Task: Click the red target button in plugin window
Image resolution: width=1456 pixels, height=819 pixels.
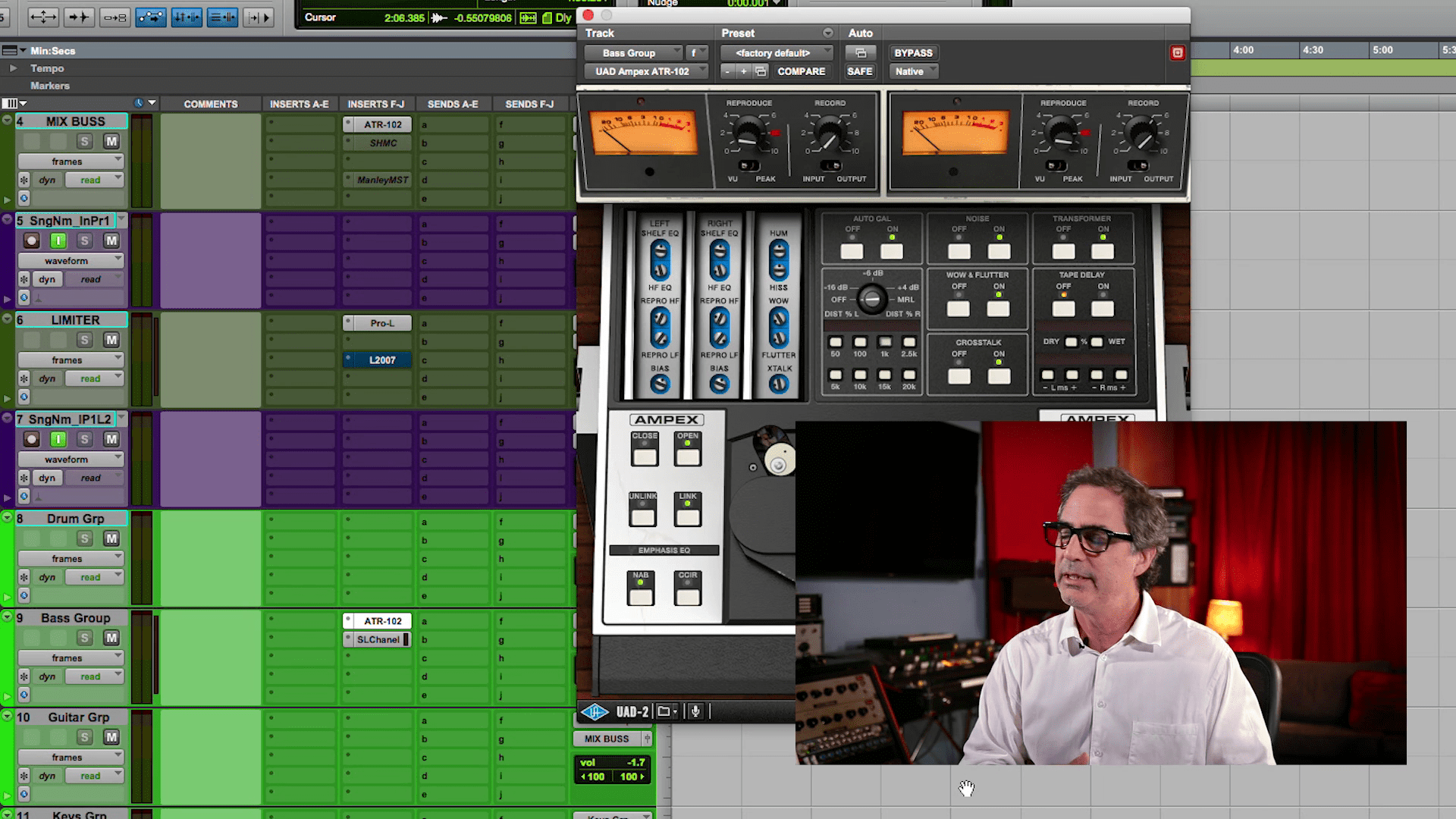Action: [1177, 52]
